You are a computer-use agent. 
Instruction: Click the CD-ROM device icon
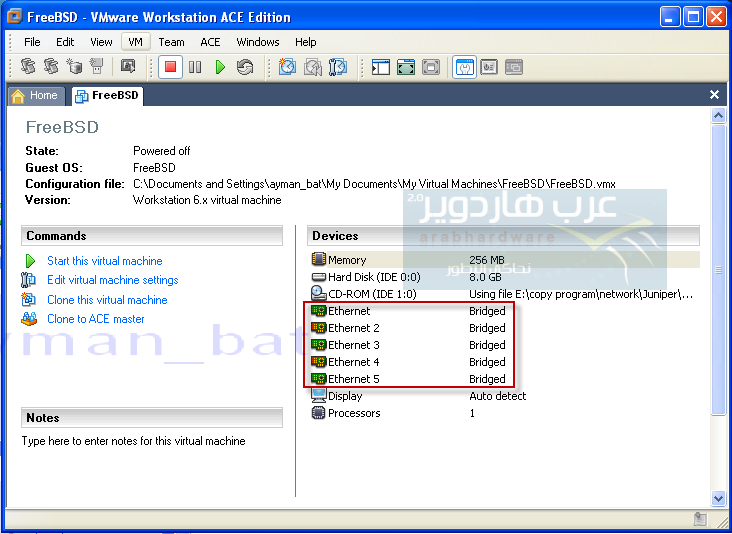(x=318, y=293)
